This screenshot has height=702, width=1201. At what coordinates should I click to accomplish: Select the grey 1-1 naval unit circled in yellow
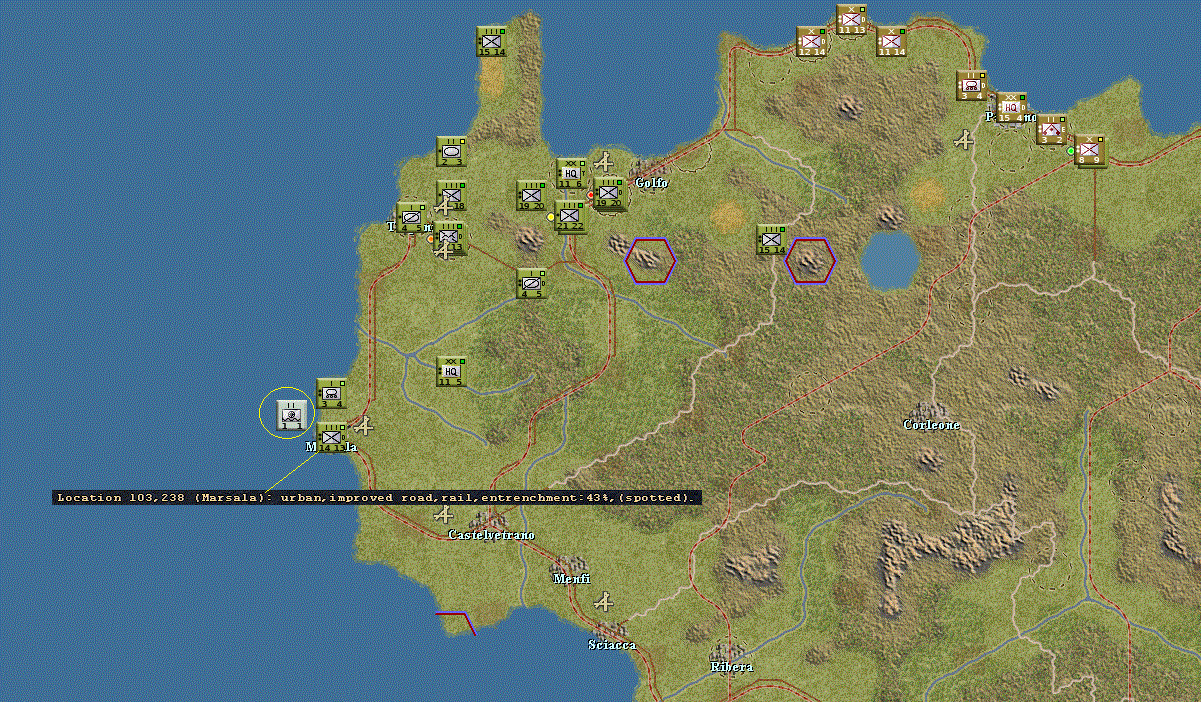[x=291, y=413]
